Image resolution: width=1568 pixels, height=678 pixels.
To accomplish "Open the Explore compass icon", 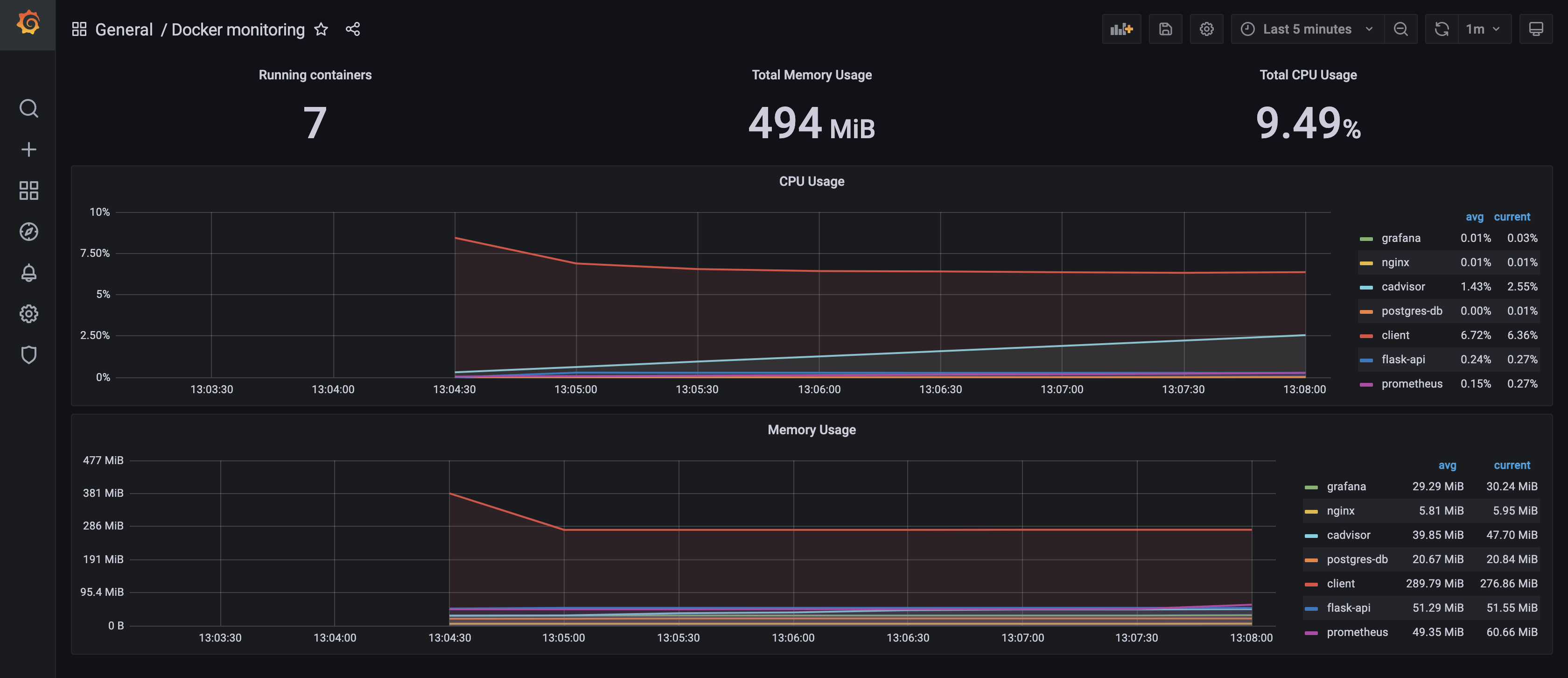I will (x=28, y=232).
